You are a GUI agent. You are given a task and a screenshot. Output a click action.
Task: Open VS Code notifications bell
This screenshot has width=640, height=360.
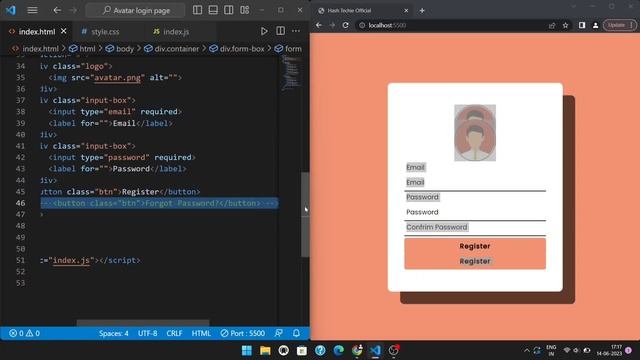pos(296,333)
